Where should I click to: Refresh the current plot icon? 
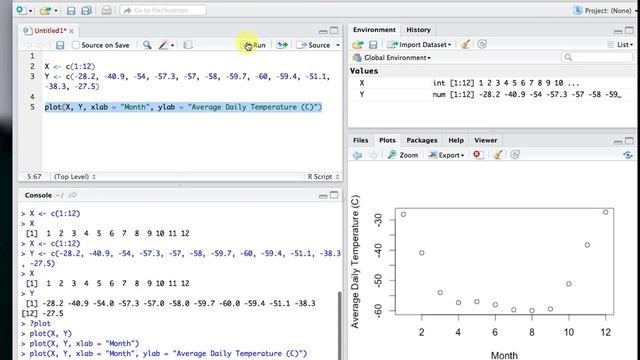(x=515, y=155)
